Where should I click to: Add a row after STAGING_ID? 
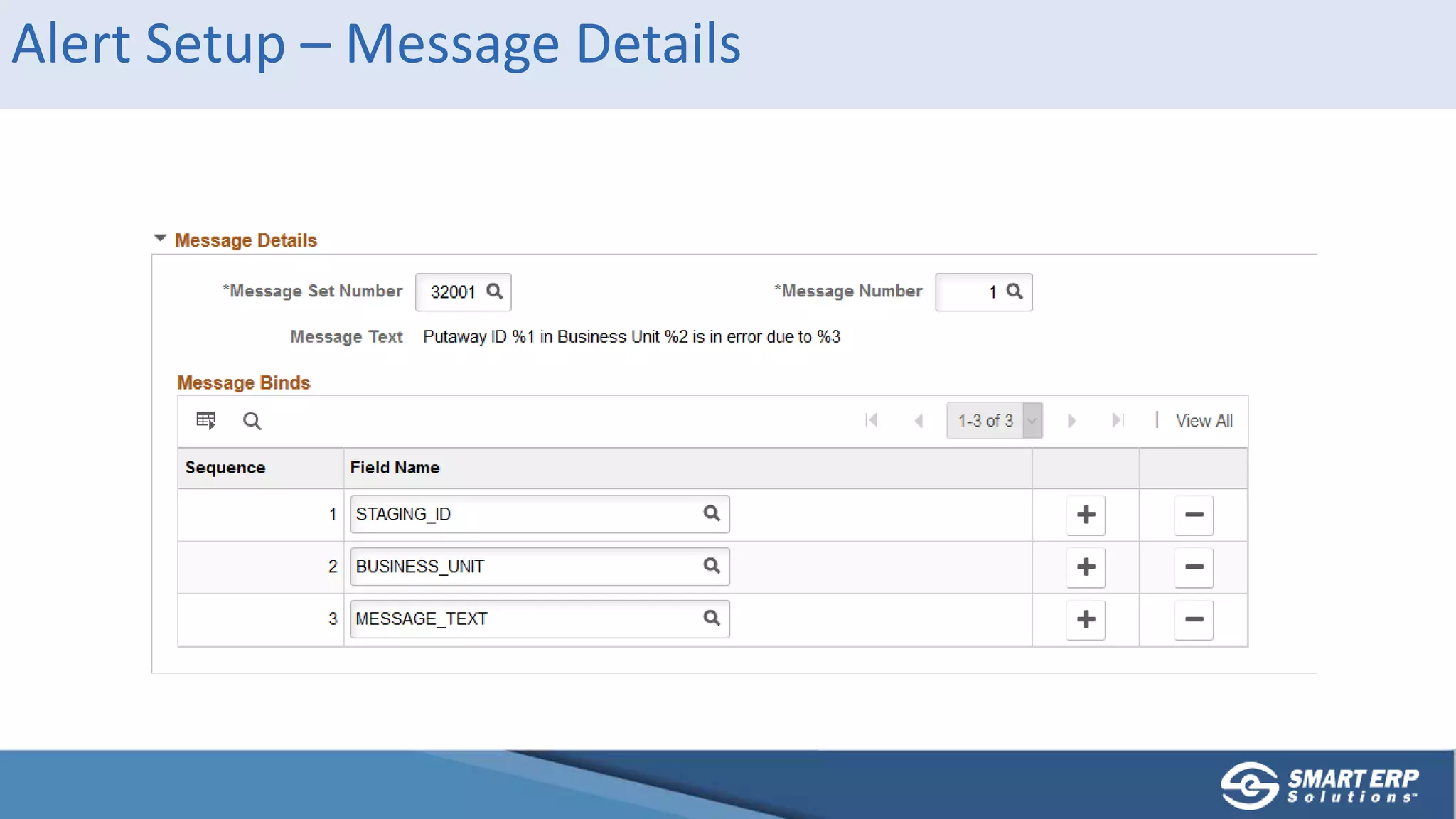point(1086,515)
